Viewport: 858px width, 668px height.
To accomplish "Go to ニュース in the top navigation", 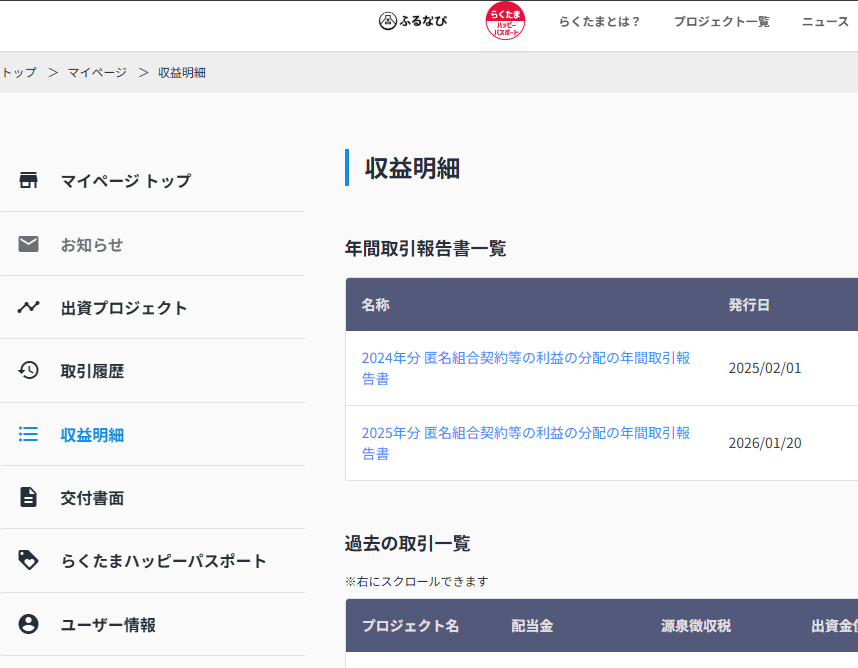I will [825, 22].
